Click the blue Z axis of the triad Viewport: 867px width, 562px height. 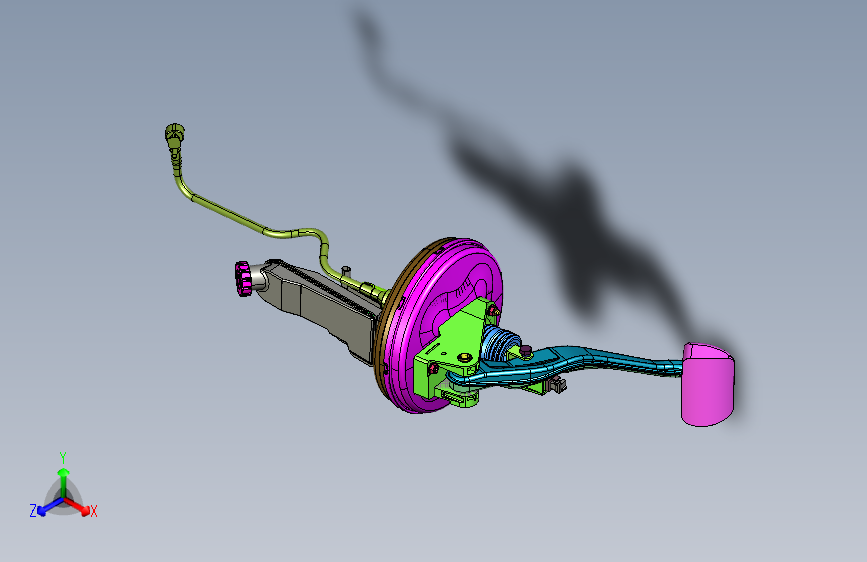point(49,507)
